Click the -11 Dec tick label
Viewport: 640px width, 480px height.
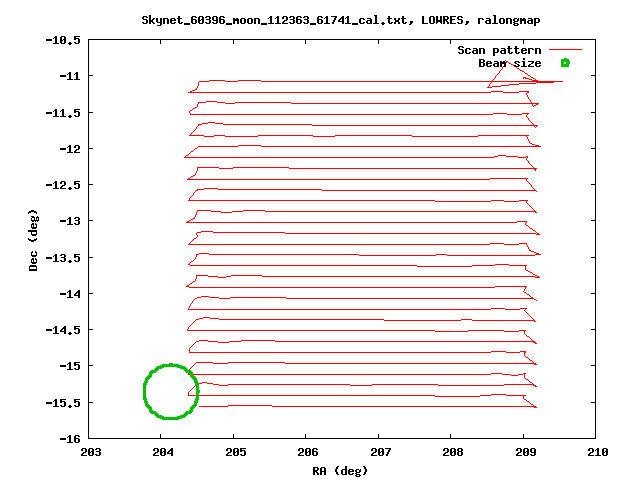70,76
